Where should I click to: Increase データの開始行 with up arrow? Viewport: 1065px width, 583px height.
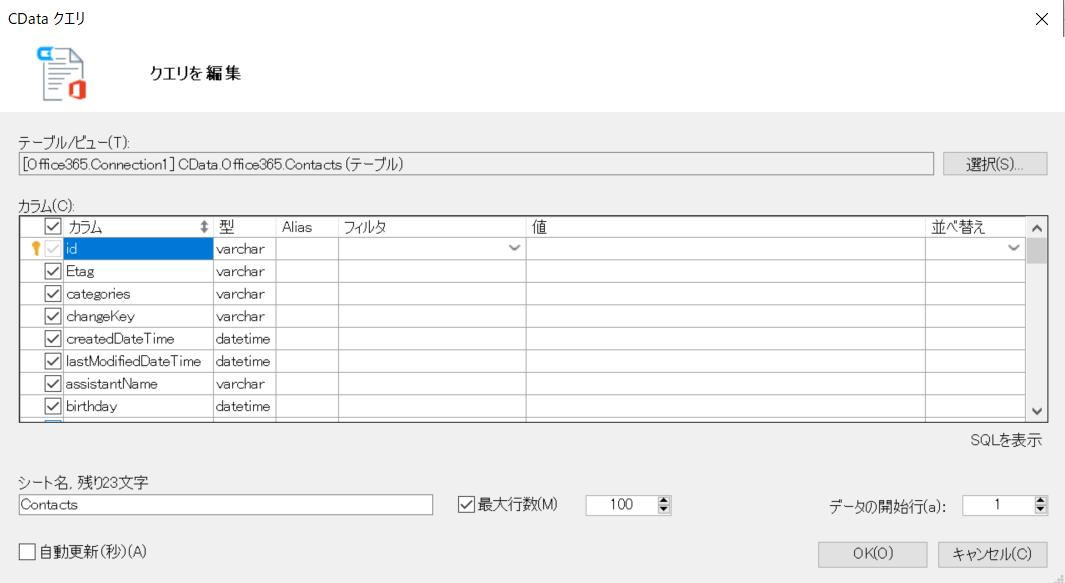[1041, 500]
